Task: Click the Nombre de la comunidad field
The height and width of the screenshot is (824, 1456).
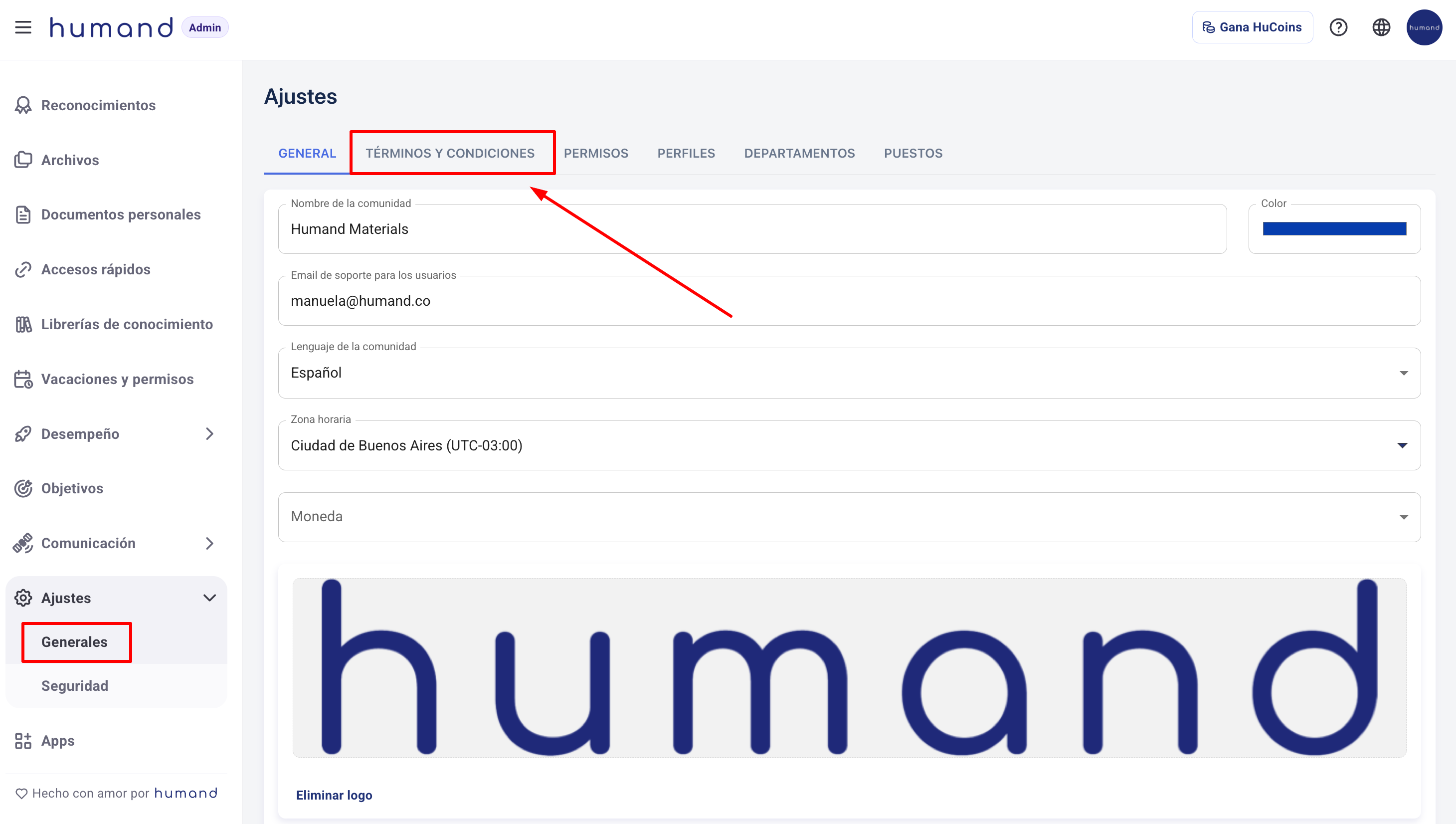Action: point(752,229)
